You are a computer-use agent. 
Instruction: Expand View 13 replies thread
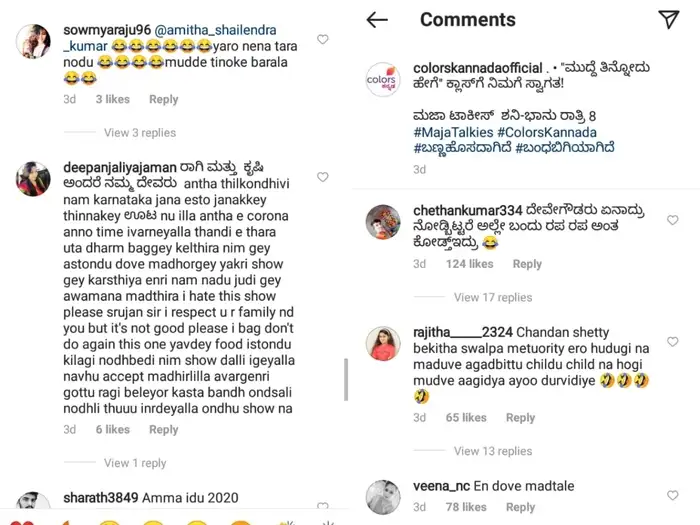[x=492, y=451]
